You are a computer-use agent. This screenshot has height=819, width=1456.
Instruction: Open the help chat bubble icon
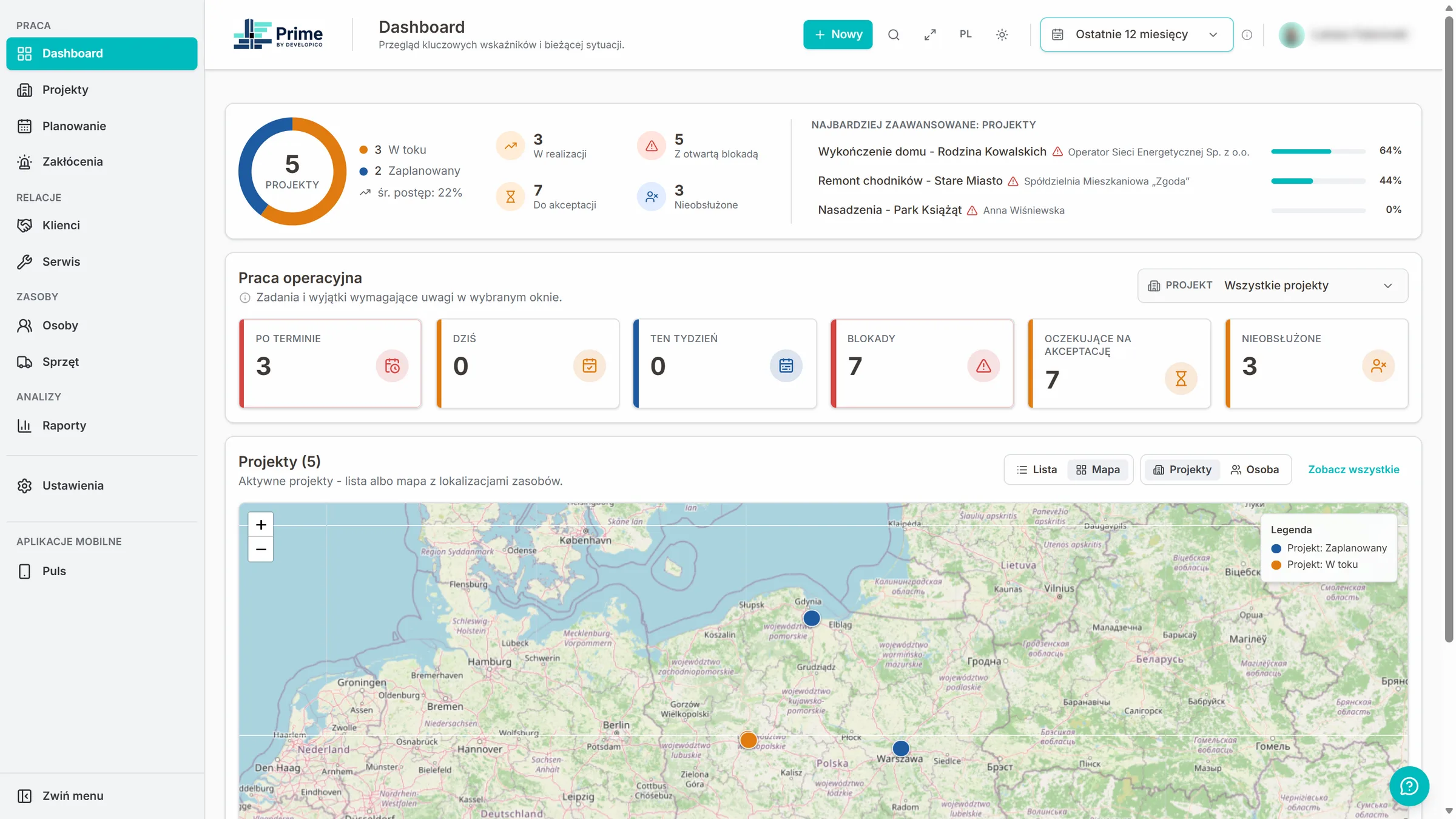click(x=1409, y=786)
